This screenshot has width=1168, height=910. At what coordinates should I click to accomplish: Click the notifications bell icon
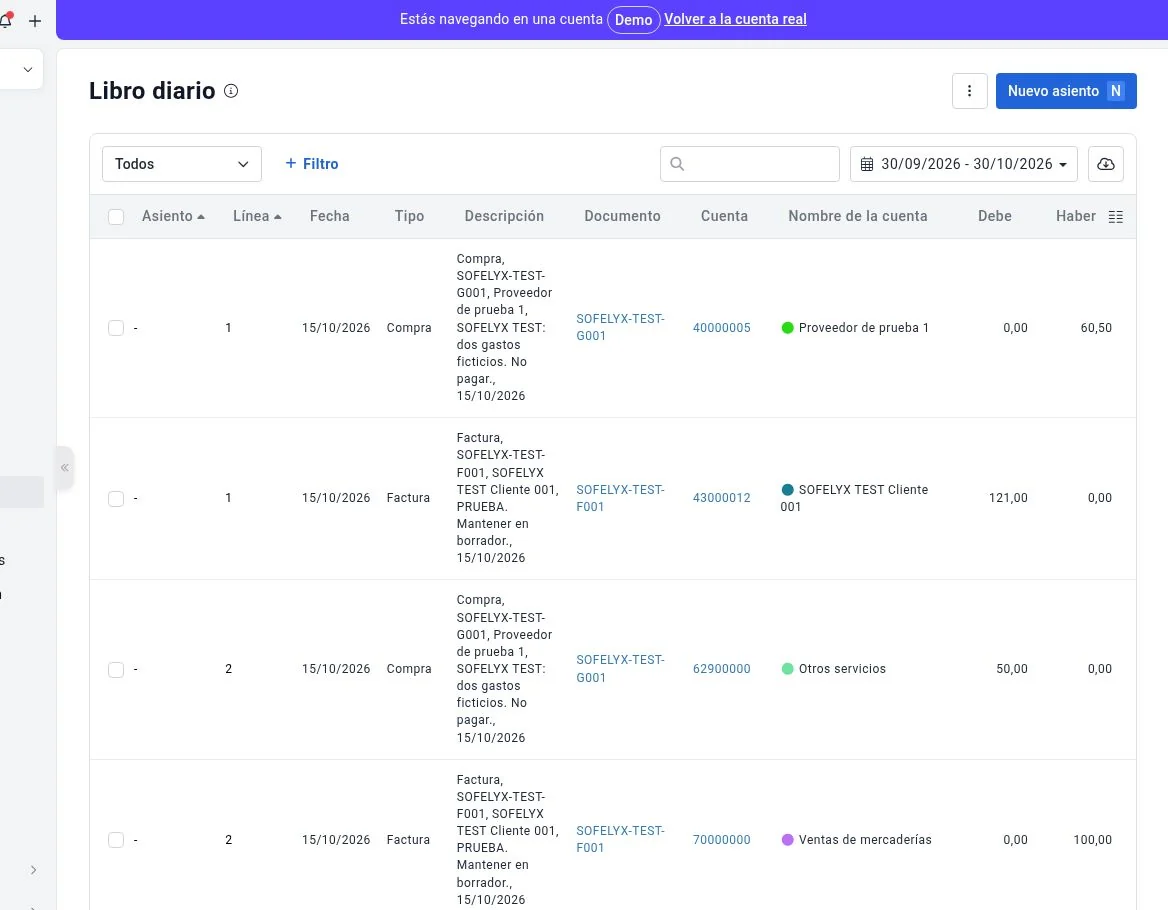coord(6,20)
